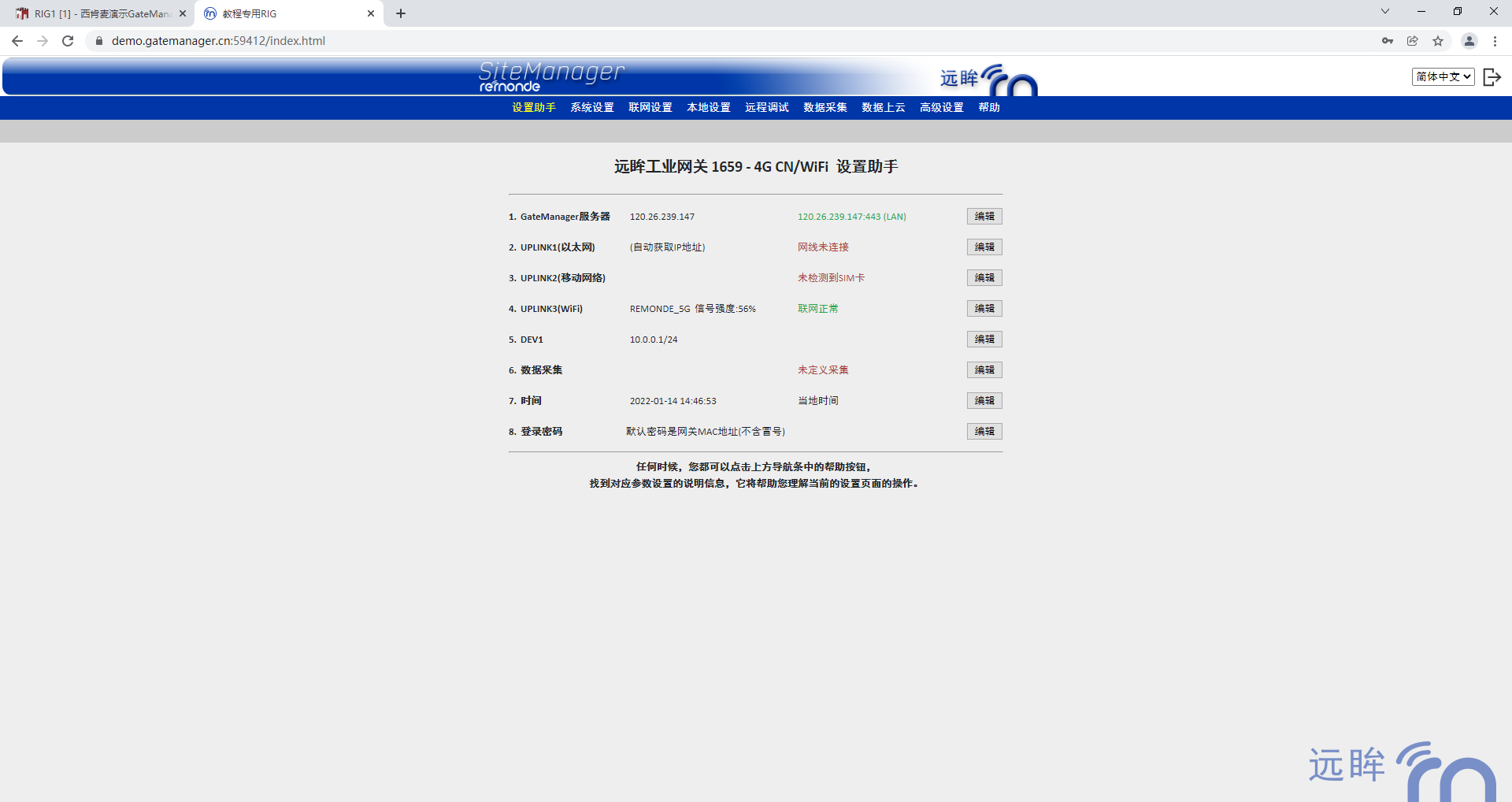Open the 数据上云 menu
1512x802 pixels.
884,108
